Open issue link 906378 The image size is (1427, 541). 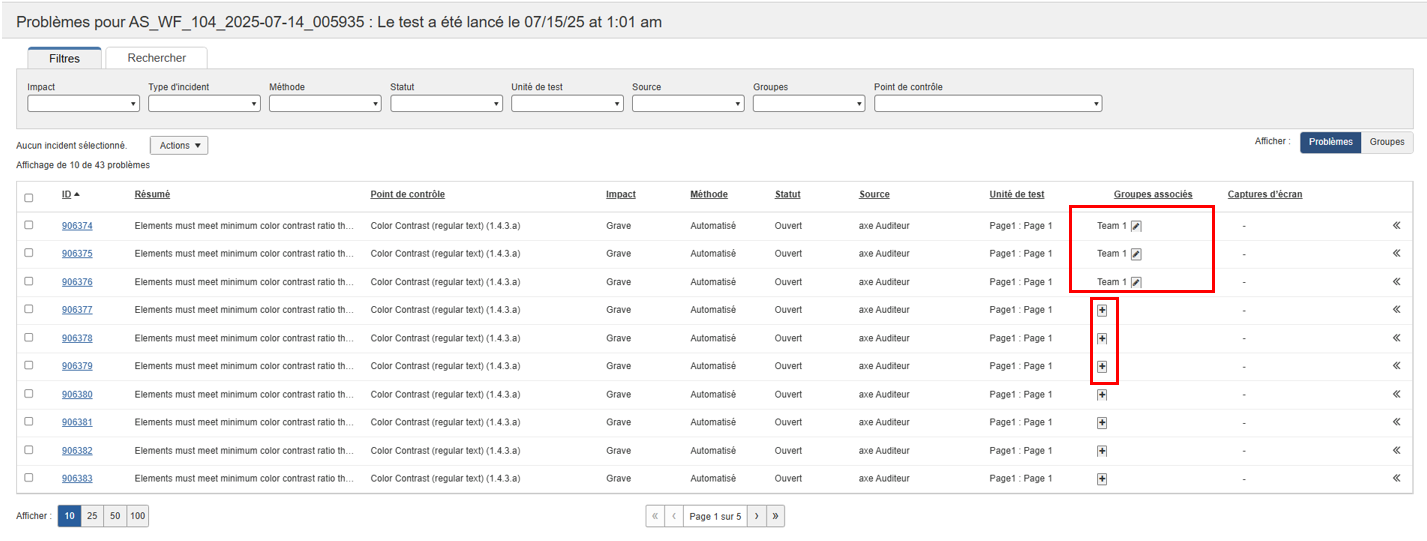(77, 338)
